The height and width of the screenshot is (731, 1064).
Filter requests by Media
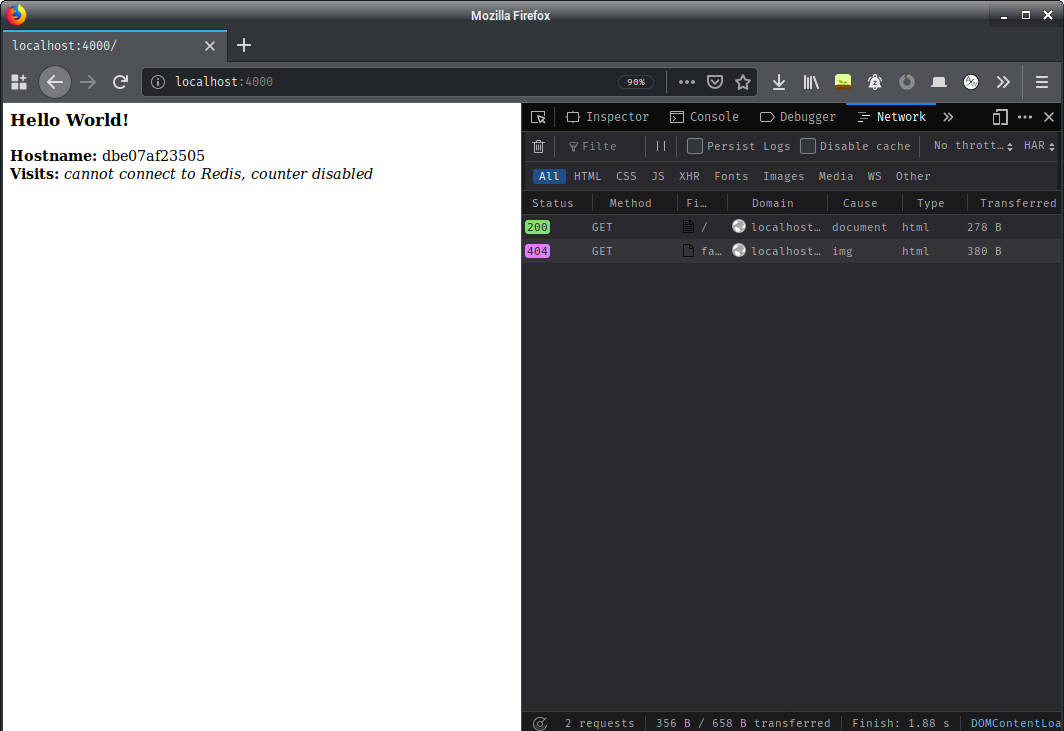(835, 176)
